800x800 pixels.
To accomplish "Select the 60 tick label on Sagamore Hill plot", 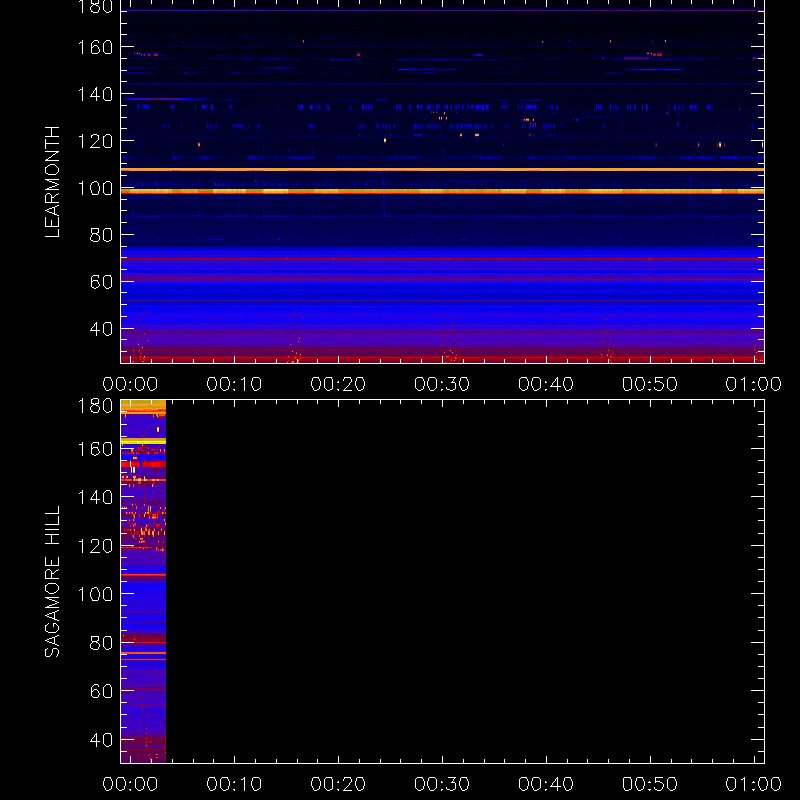I will click(101, 691).
